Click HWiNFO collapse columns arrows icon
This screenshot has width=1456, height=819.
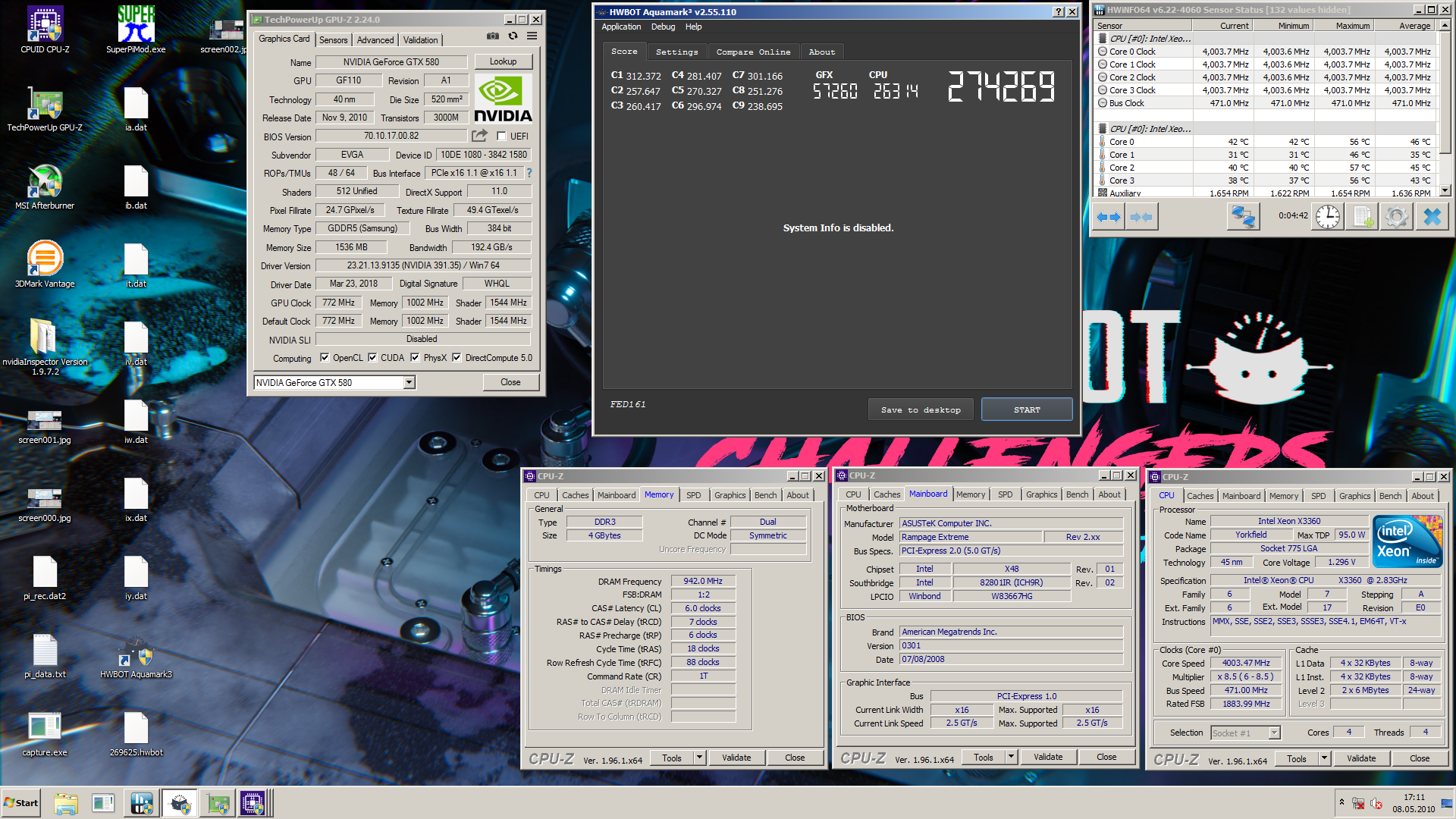click(1141, 217)
